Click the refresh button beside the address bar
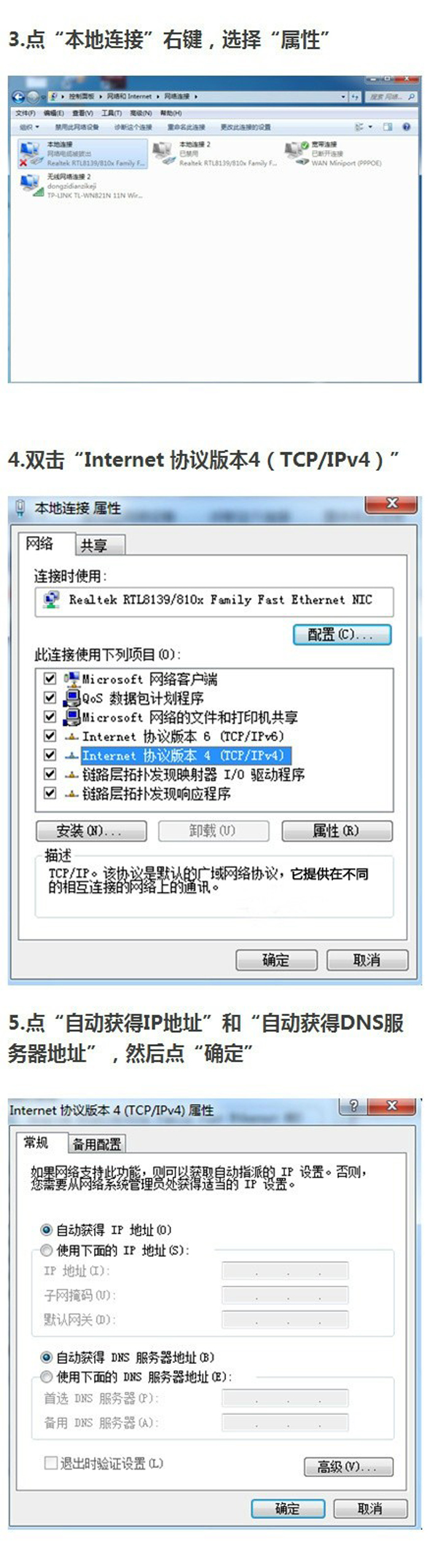Image resolution: width=430 pixels, height=1568 pixels. click(355, 97)
